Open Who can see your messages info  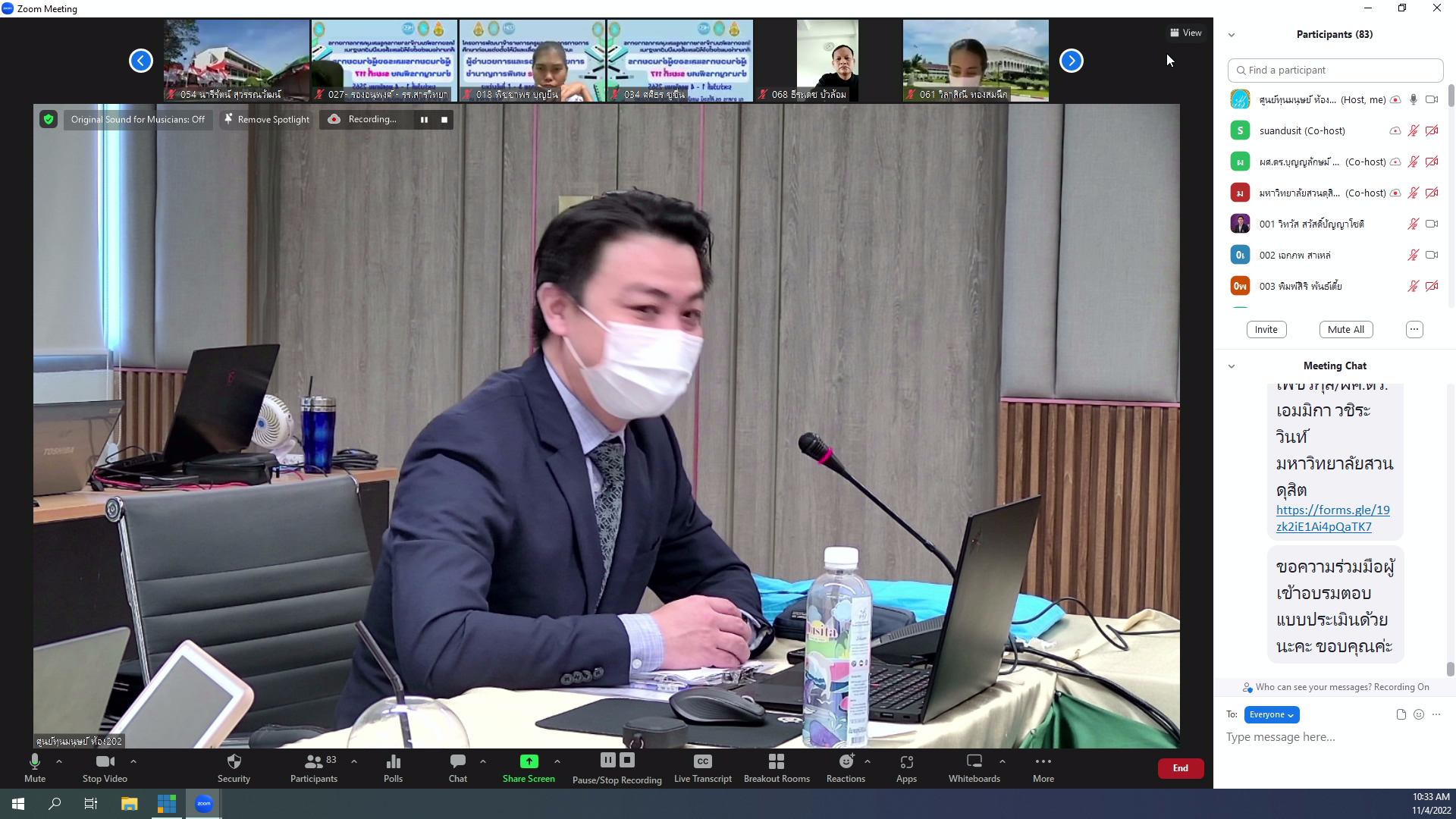point(1335,687)
